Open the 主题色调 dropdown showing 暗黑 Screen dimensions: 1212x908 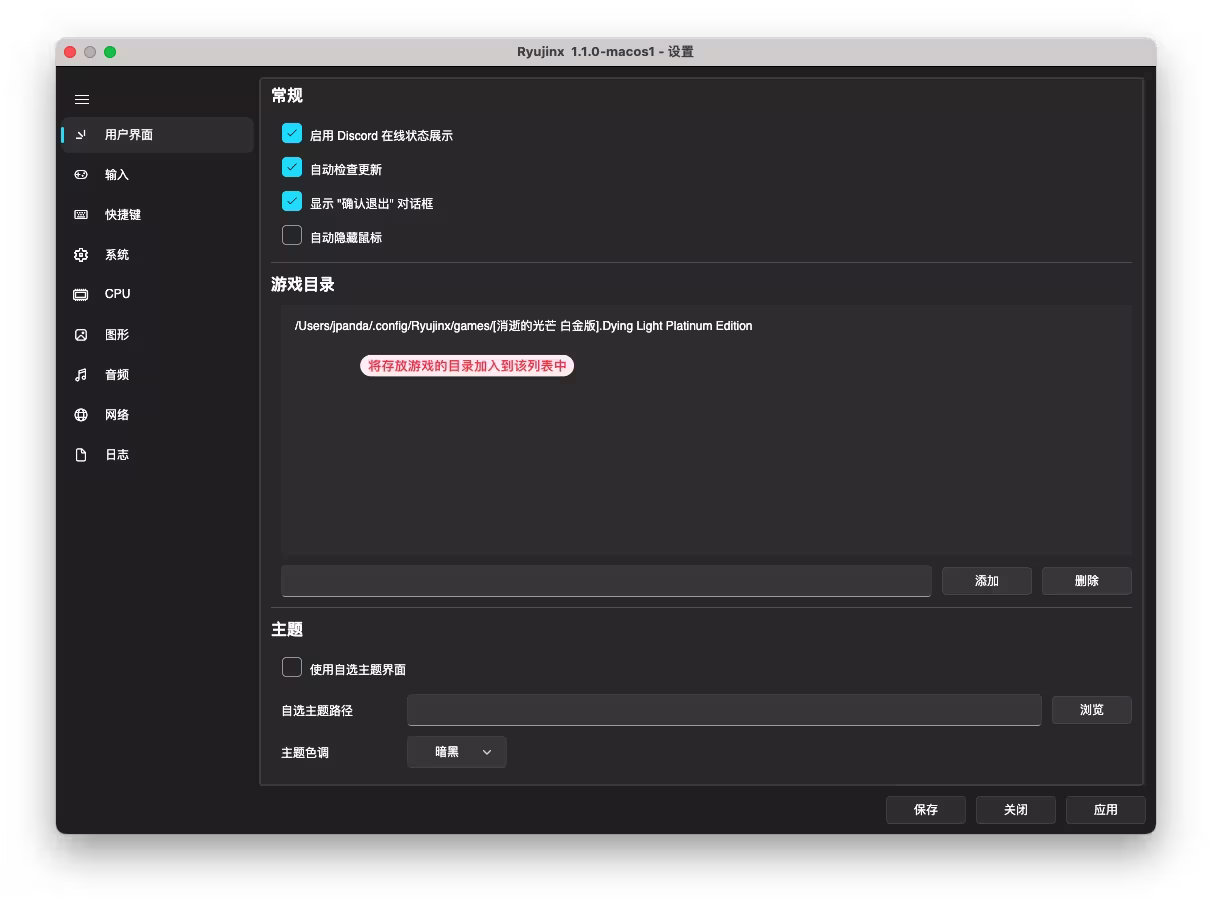(x=457, y=752)
